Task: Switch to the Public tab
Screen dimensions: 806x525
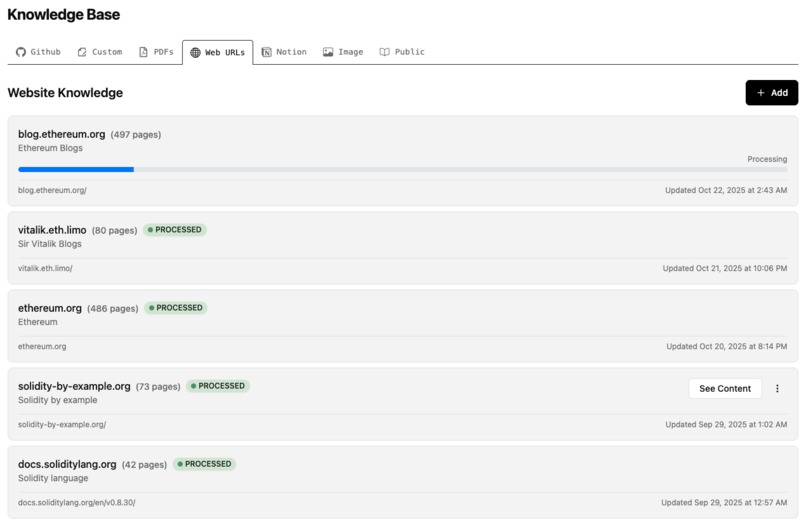Action: tap(402, 52)
